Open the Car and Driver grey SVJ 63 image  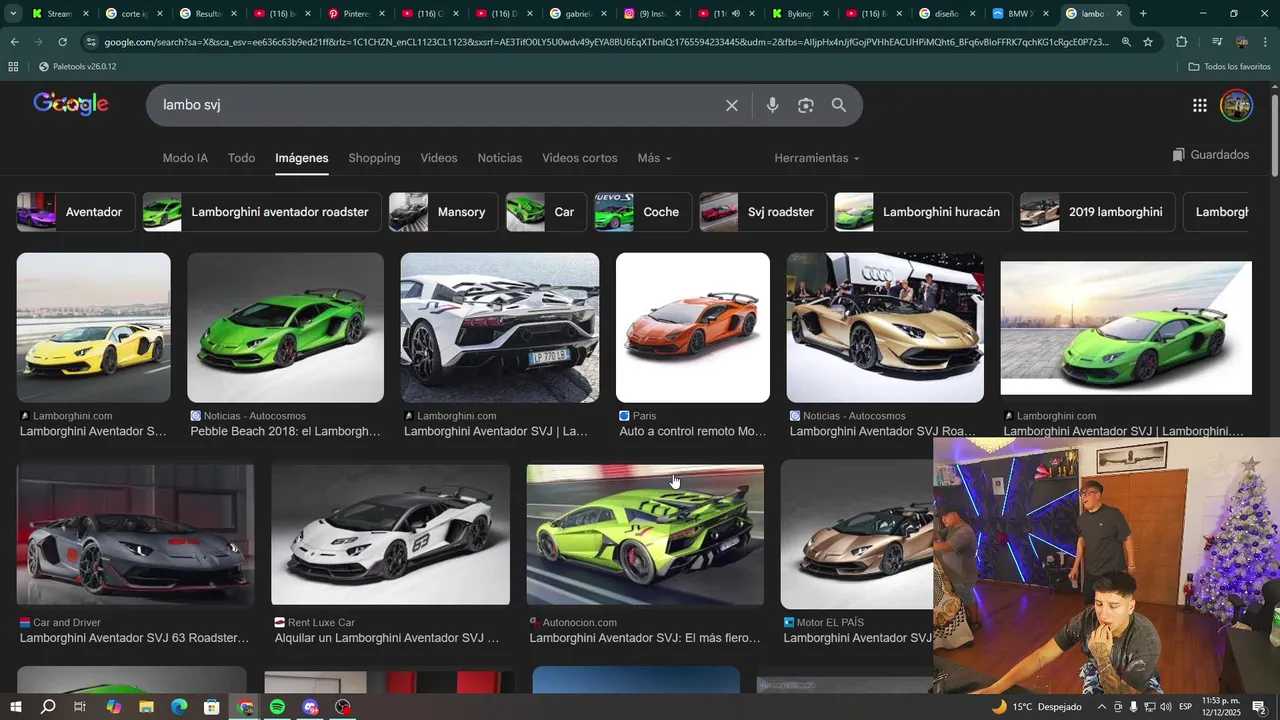click(x=135, y=535)
